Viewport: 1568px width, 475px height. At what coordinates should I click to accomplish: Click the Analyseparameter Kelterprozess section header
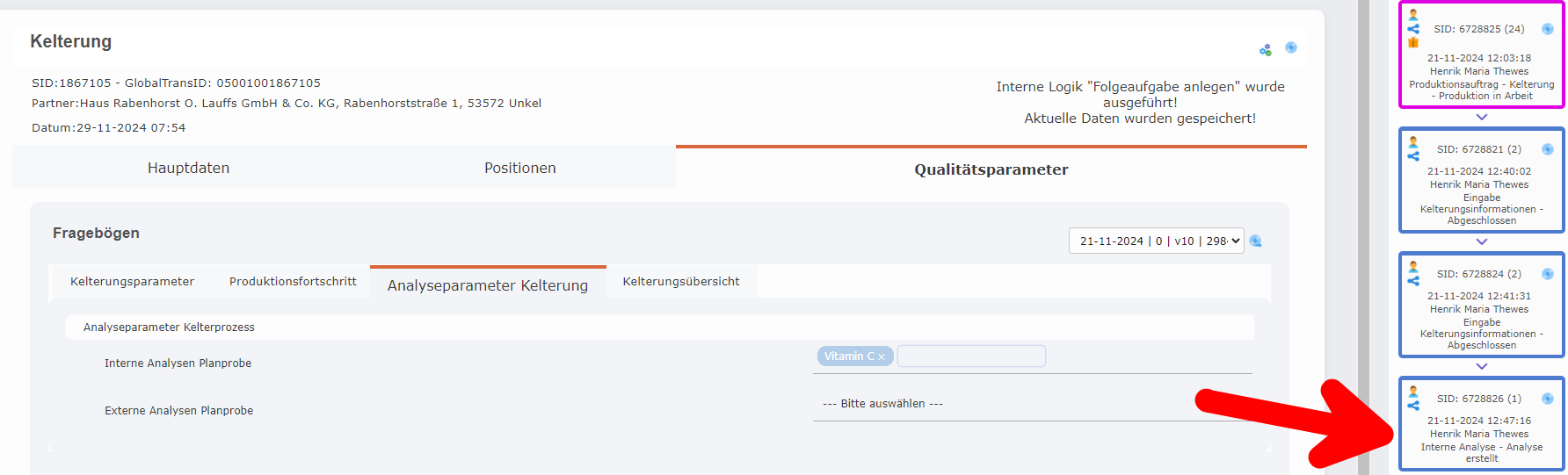point(659,327)
